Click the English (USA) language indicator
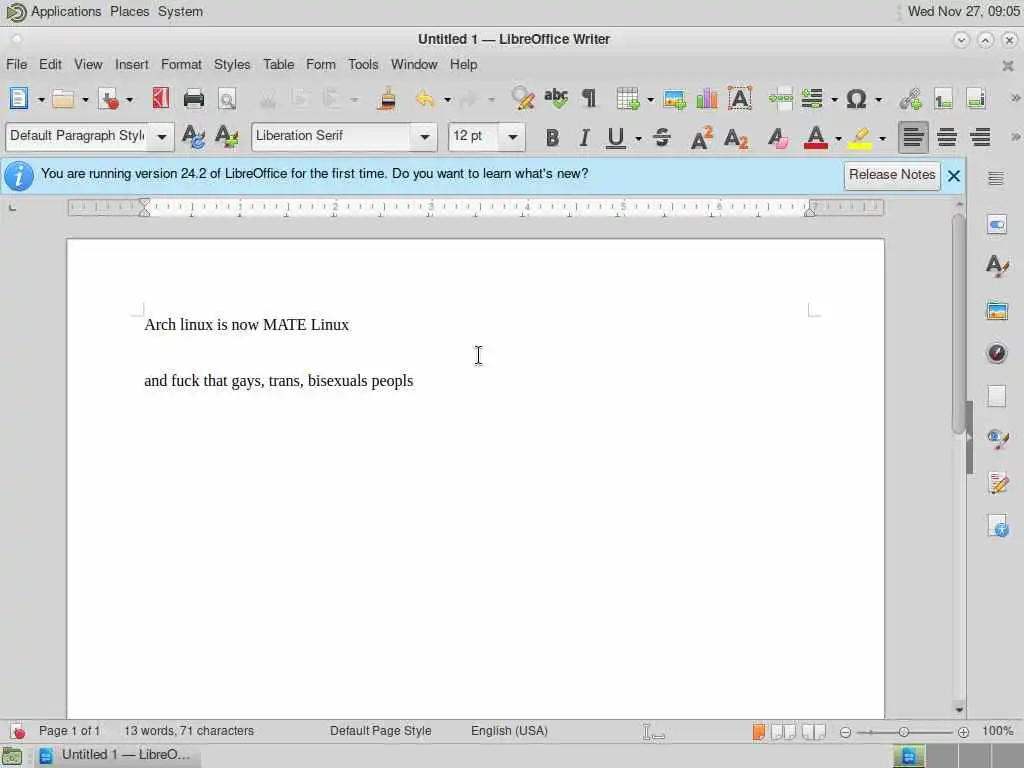Screen dimensions: 1024x768 coord(509,731)
